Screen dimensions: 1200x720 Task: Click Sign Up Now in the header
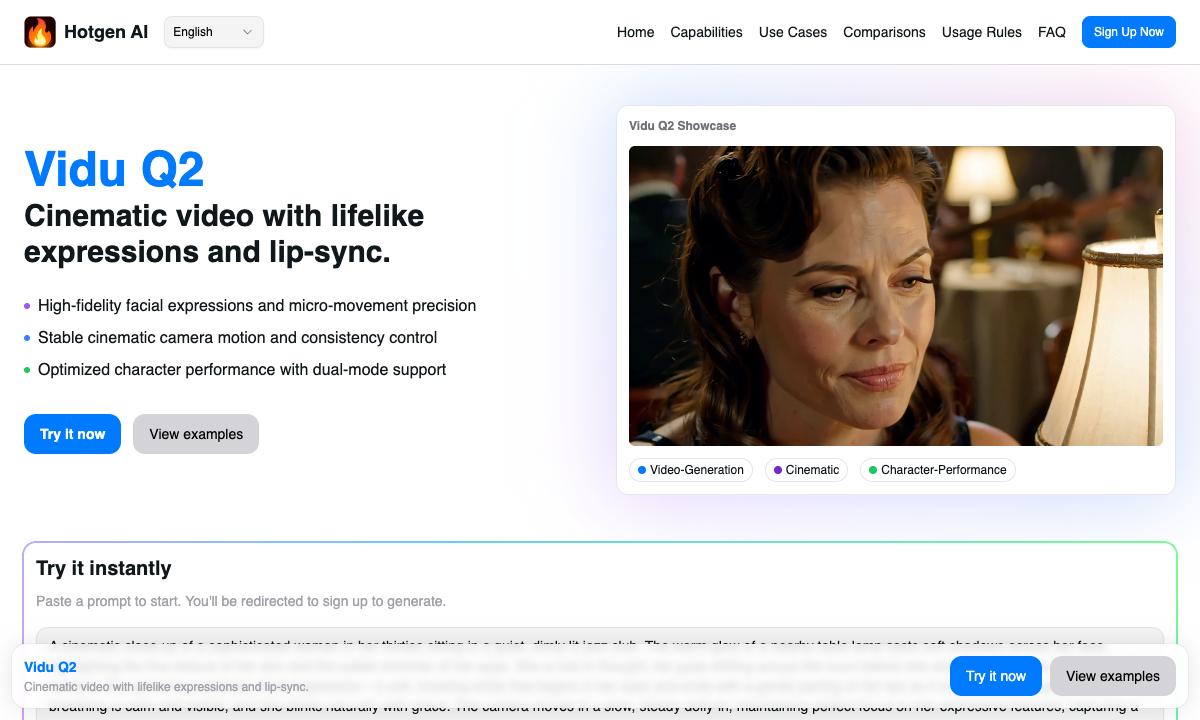(x=1128, y=31)
